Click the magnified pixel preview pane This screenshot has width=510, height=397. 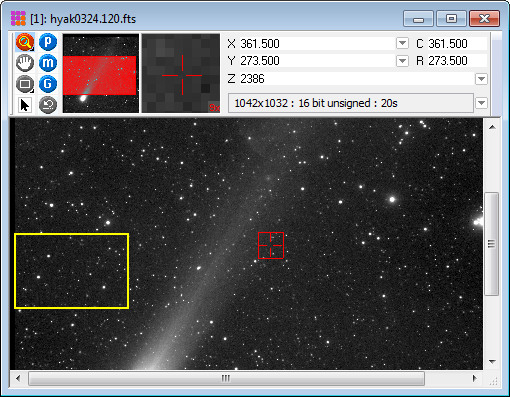click(181, 73)
